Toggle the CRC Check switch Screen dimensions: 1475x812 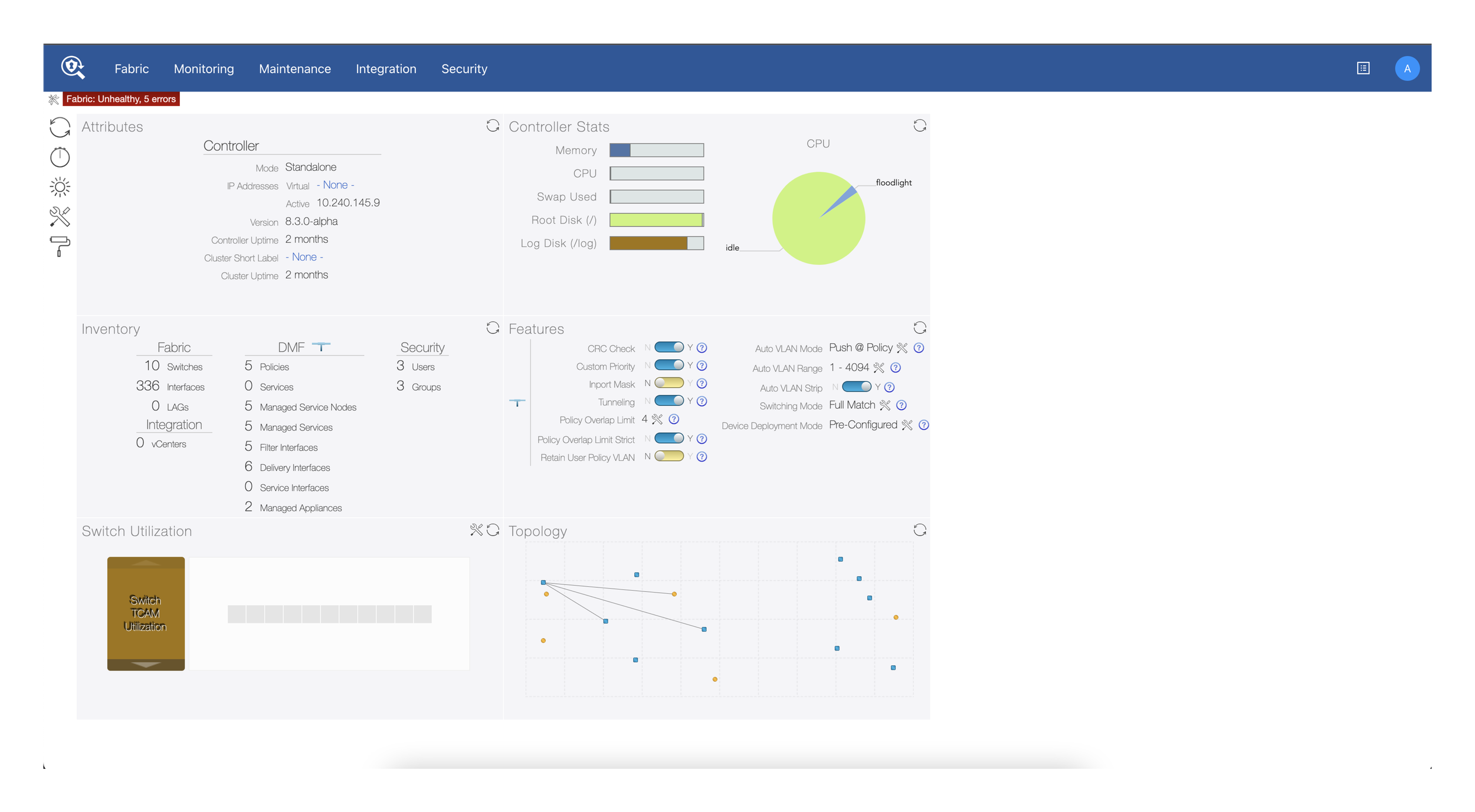(x=668, y=347)
